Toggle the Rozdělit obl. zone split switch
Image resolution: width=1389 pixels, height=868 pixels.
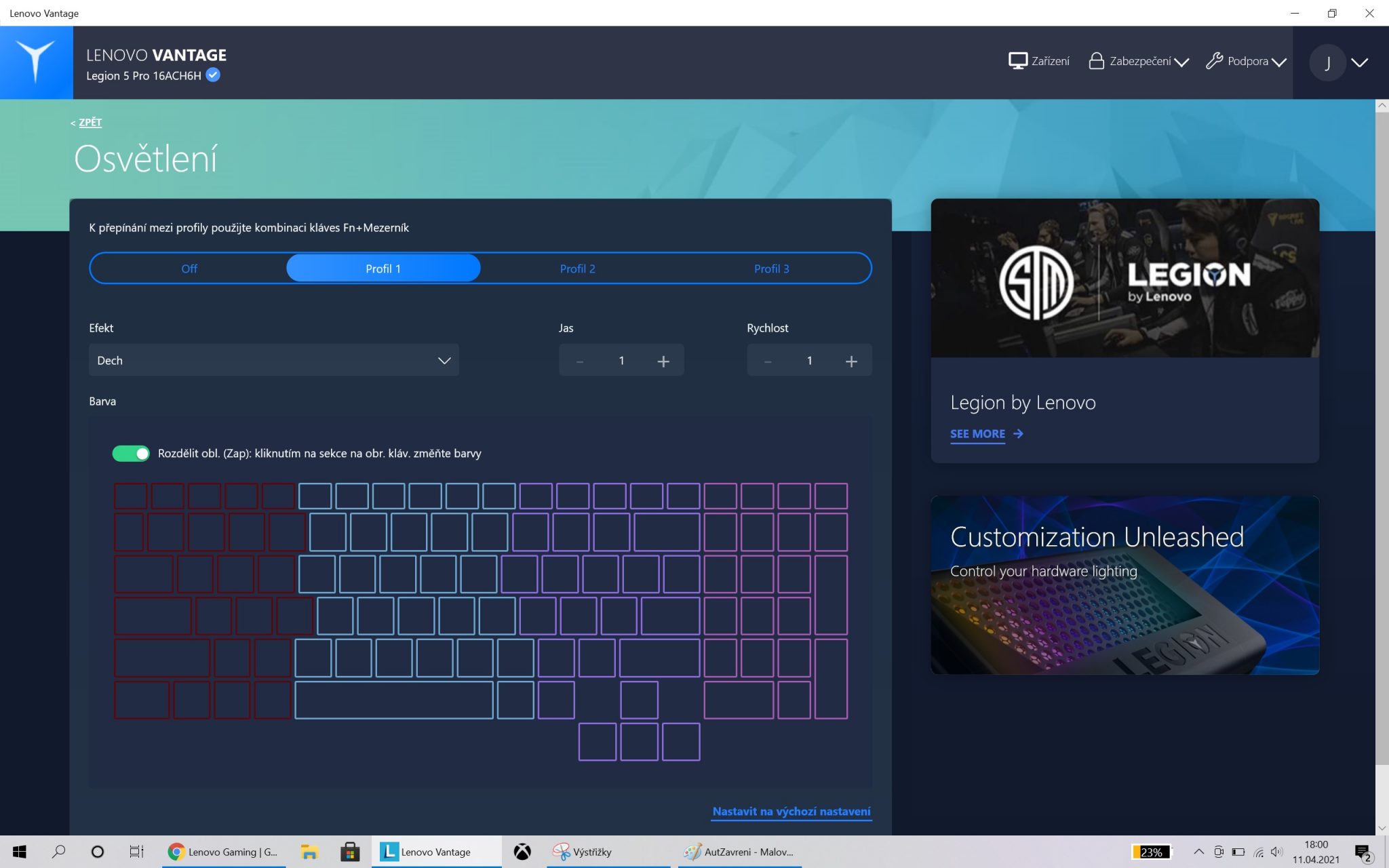pos(131,454)
